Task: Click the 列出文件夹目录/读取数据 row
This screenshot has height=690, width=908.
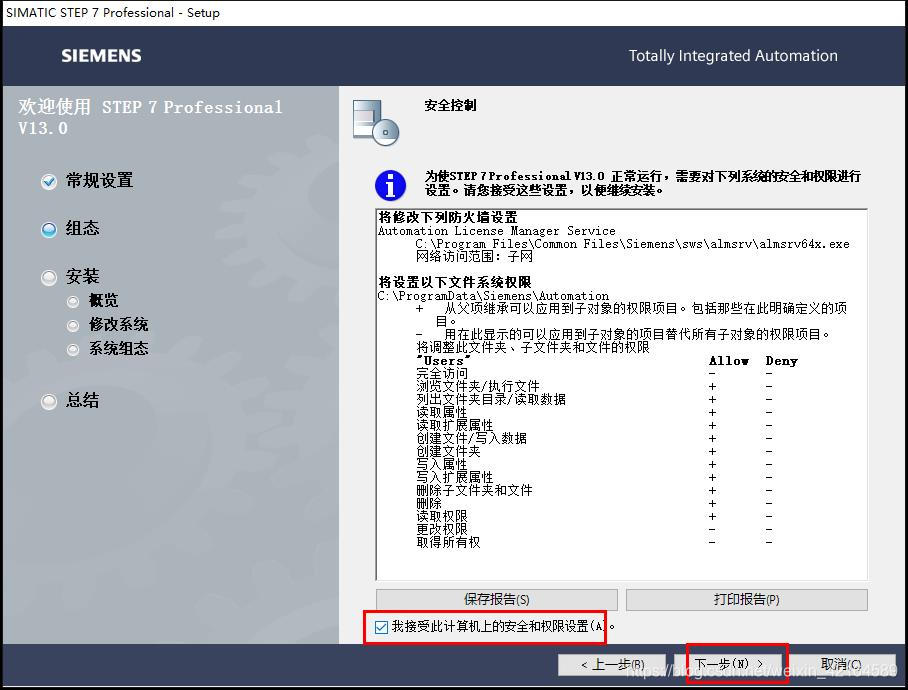Action: (x=595, y=399)
